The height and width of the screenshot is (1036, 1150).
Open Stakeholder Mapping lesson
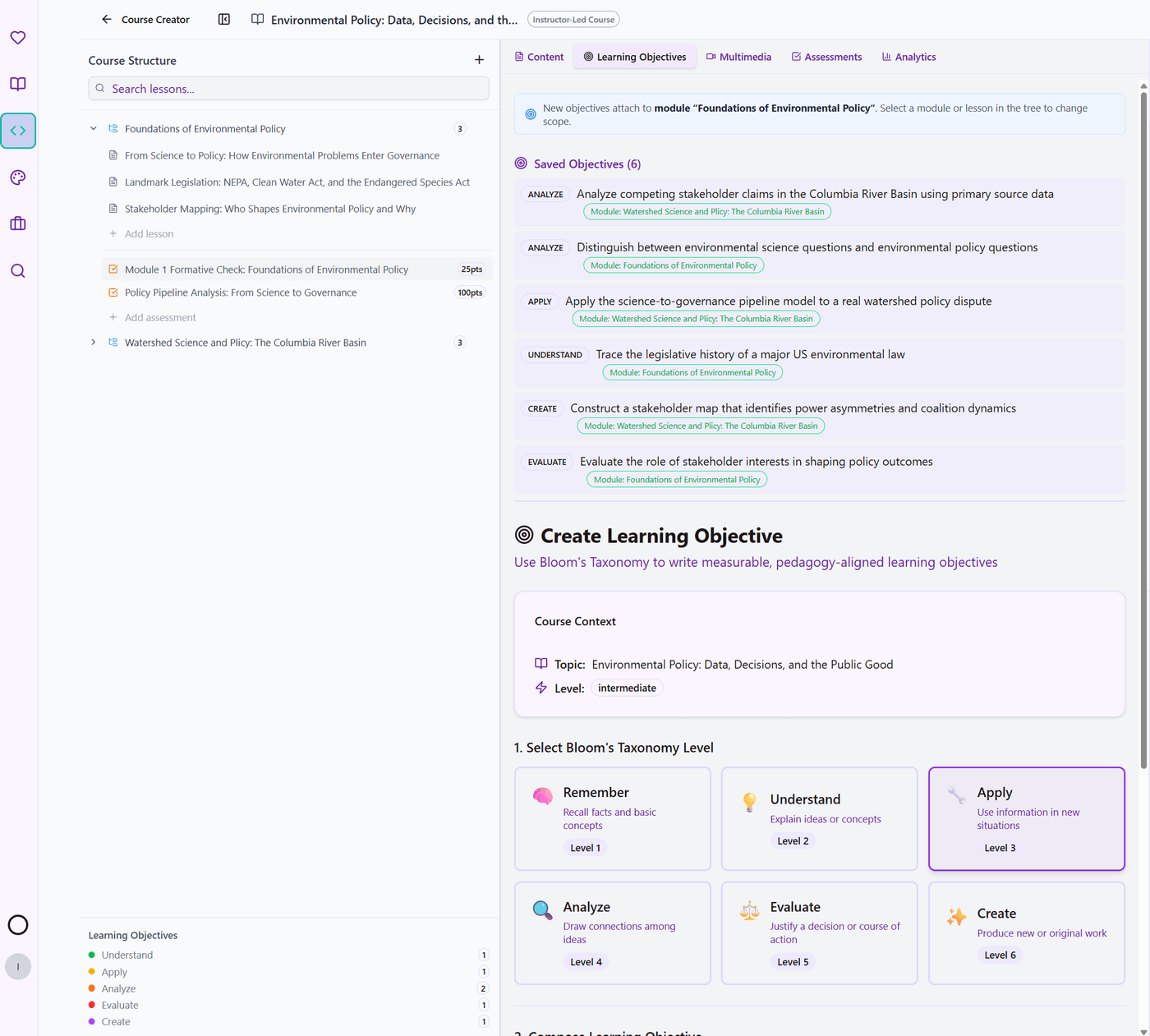pyautogui.click(x=270, y=209)
